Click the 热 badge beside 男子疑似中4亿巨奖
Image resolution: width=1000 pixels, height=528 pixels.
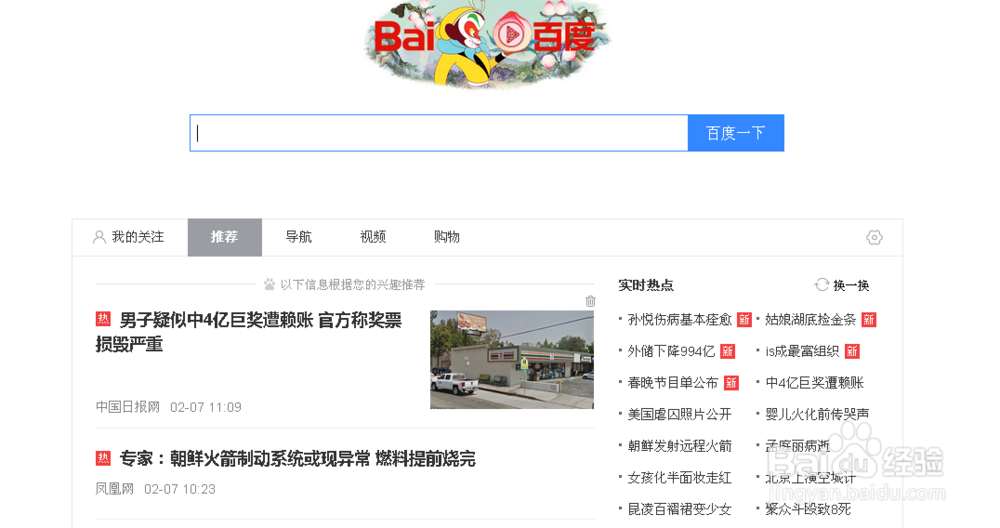point(103,319)
